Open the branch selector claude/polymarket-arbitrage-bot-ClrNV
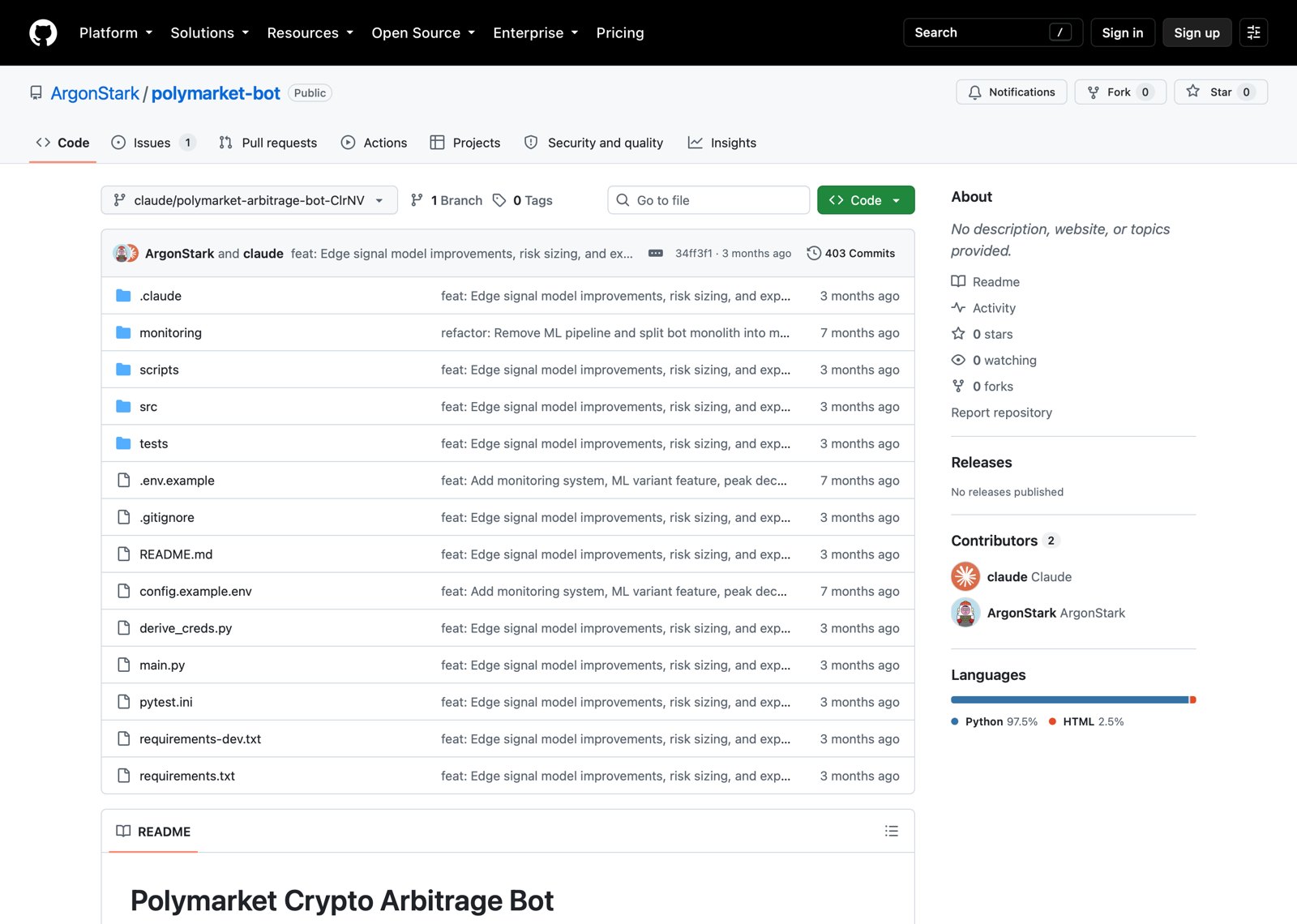 tap(250, 200)
